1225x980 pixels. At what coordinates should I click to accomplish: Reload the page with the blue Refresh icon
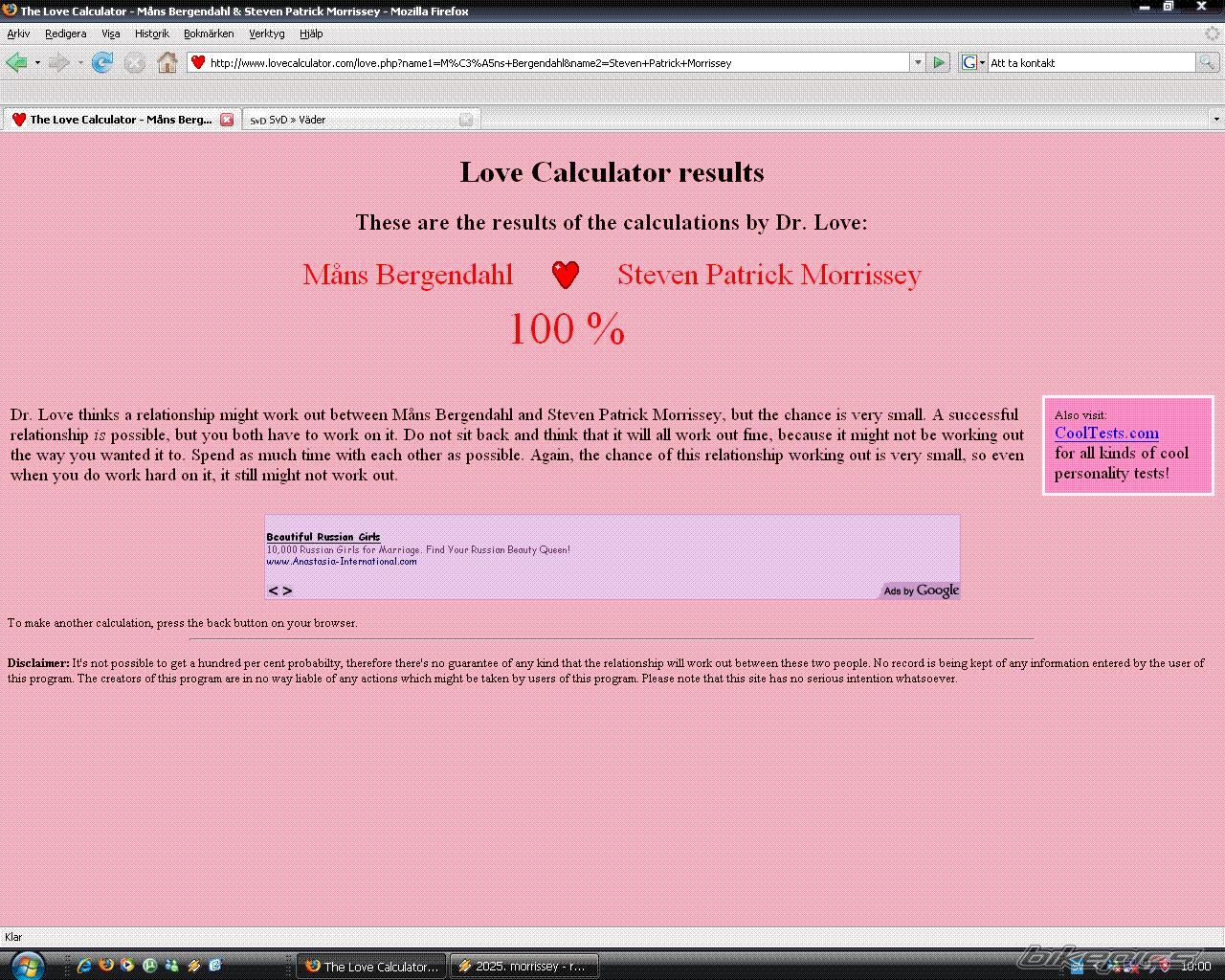point(102,63)
